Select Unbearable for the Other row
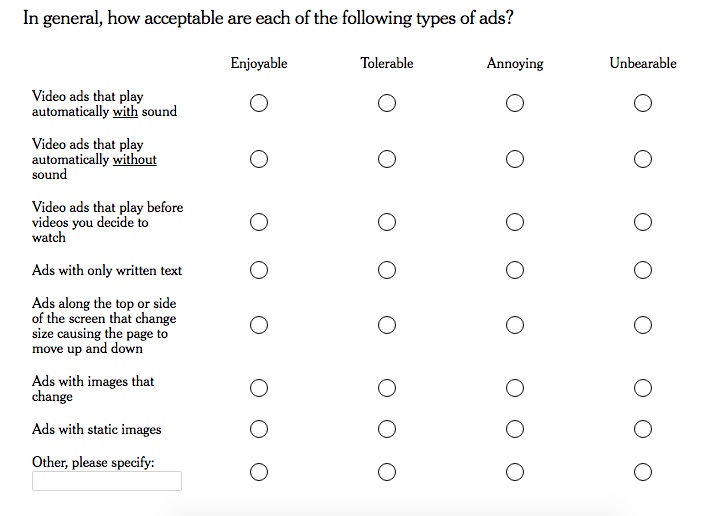705x516 pixels. (x=643, y=471)
